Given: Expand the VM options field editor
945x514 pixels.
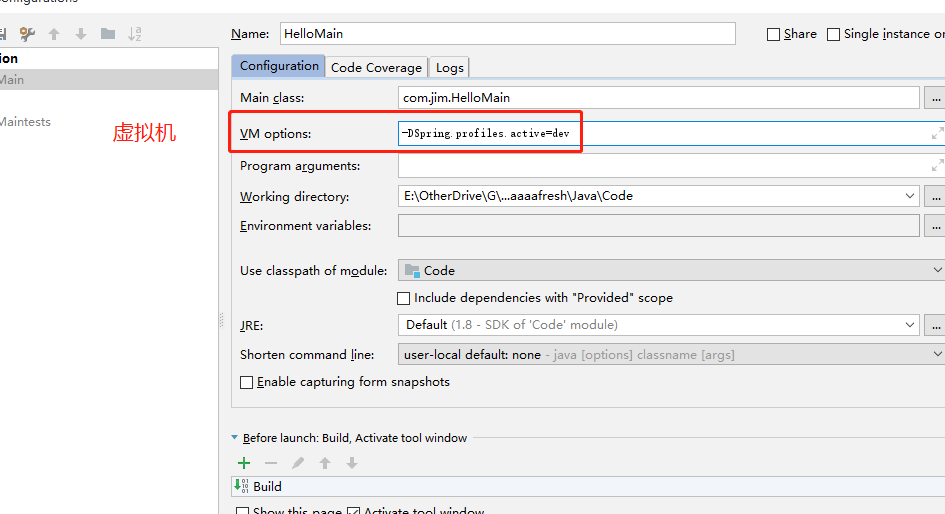Looking at the screenshot, I should point(937,133).
